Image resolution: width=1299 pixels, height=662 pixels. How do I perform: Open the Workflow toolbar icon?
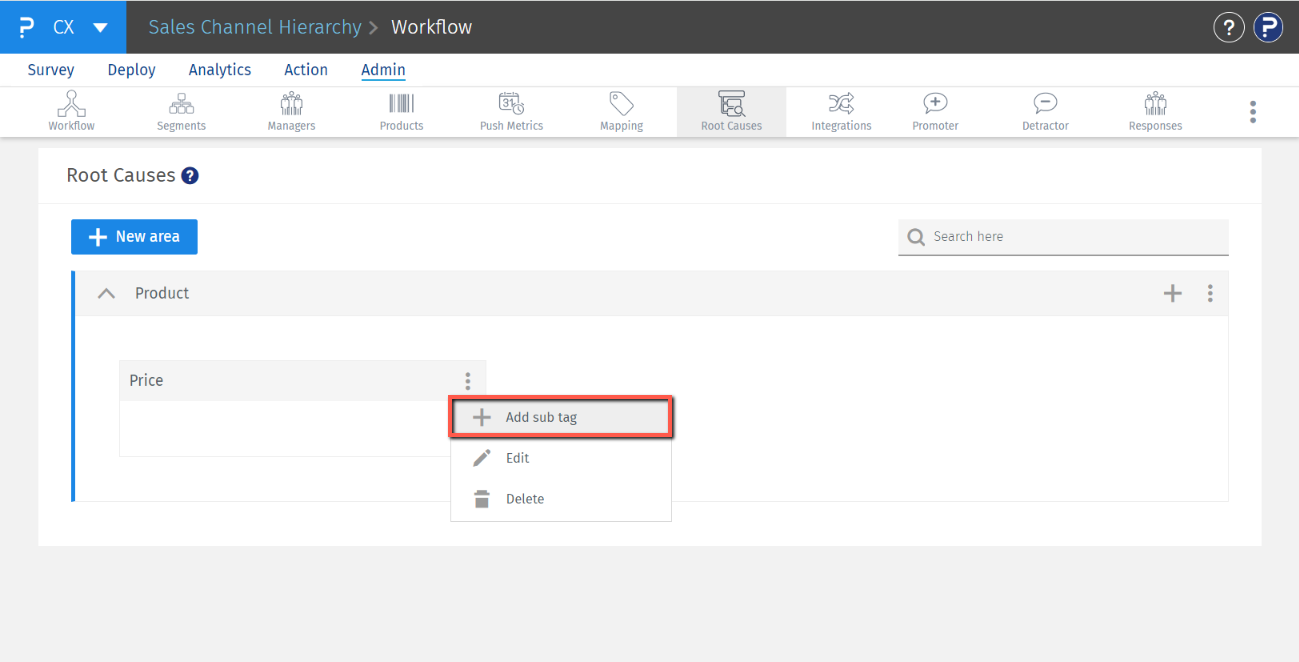[71, 111]
